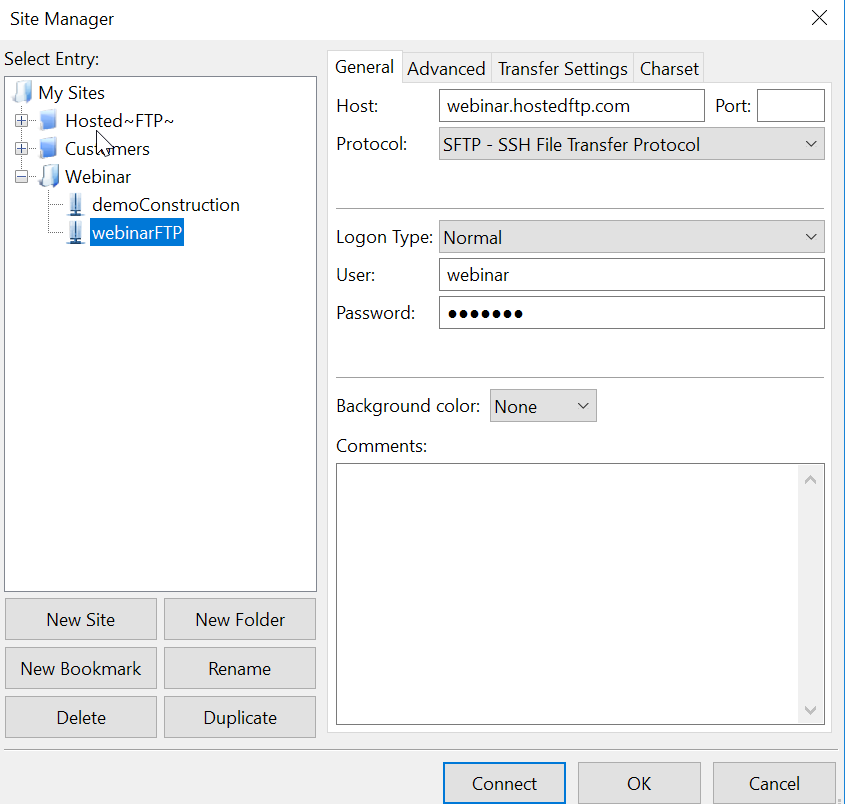The image size is (845, 804).
Task: Click the New Bookmark button
Action: coord(81,668)
